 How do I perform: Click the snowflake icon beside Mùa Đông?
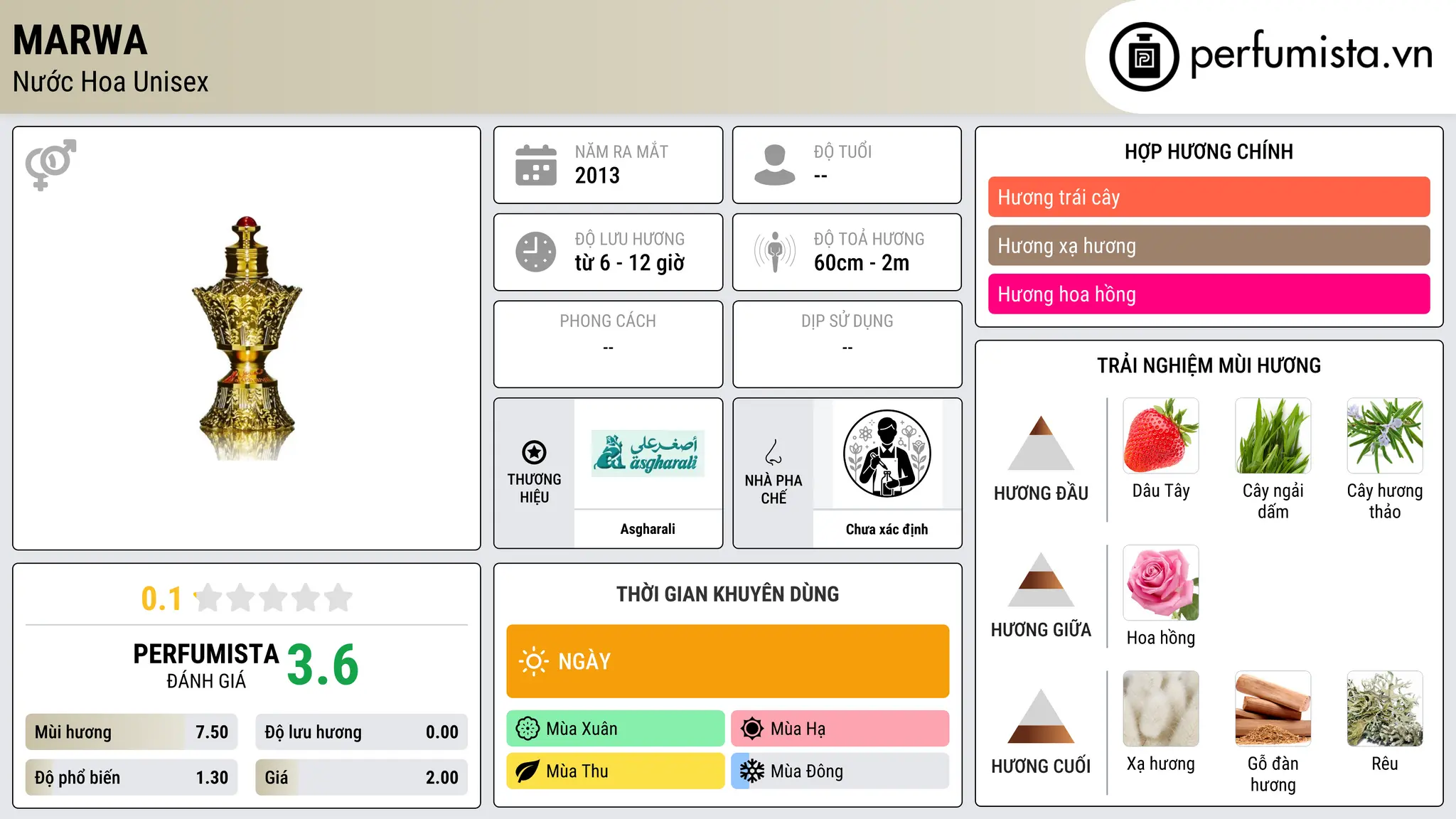pos(752,771)
